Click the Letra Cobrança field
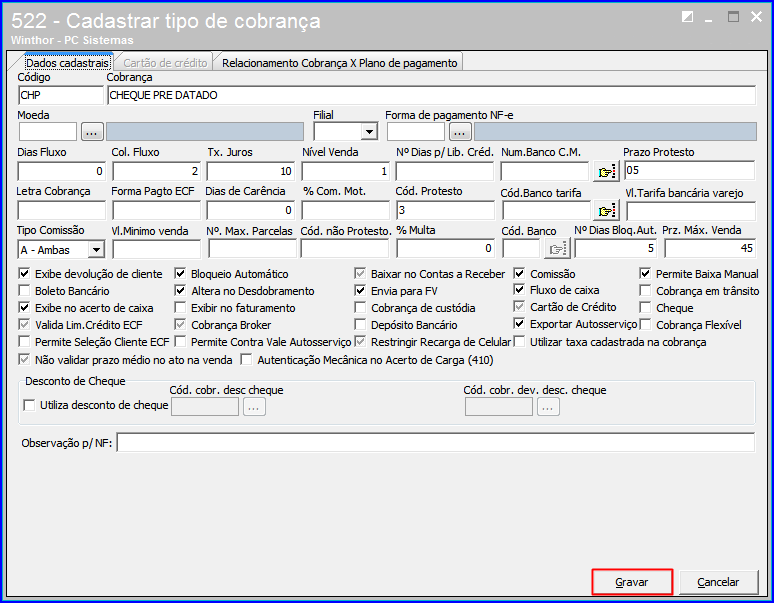The width and height of the screenshot is (774, 603). pos(61,210)
